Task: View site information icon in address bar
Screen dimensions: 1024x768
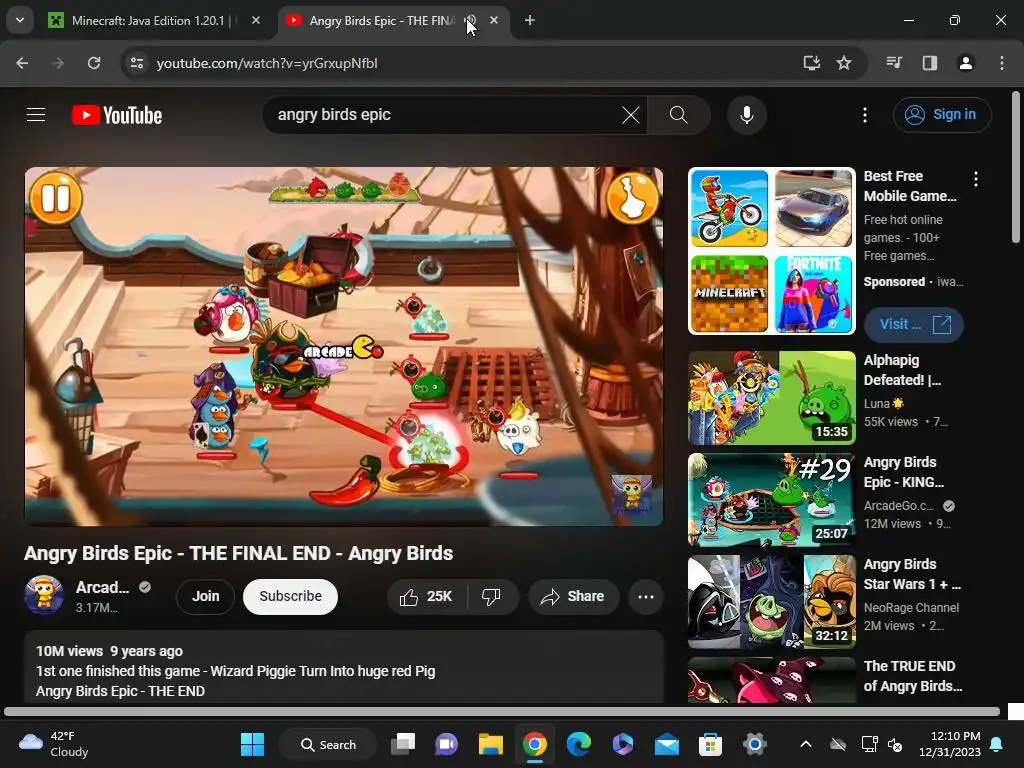Action: point(136,63)
